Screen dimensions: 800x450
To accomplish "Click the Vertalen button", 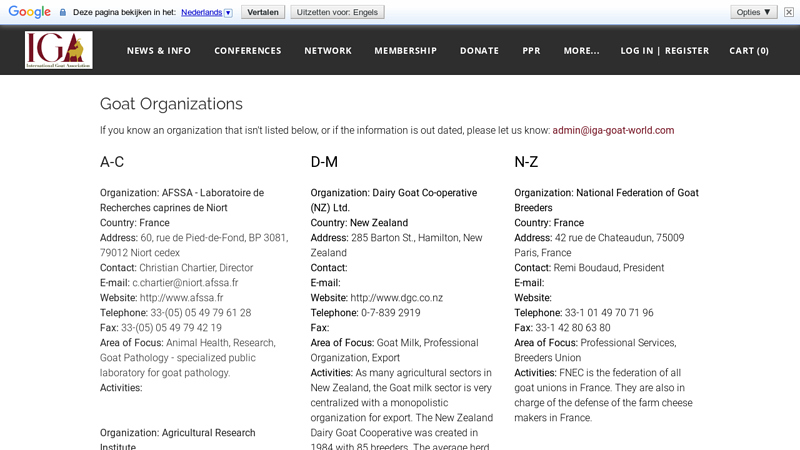I will tap(263, 12).
